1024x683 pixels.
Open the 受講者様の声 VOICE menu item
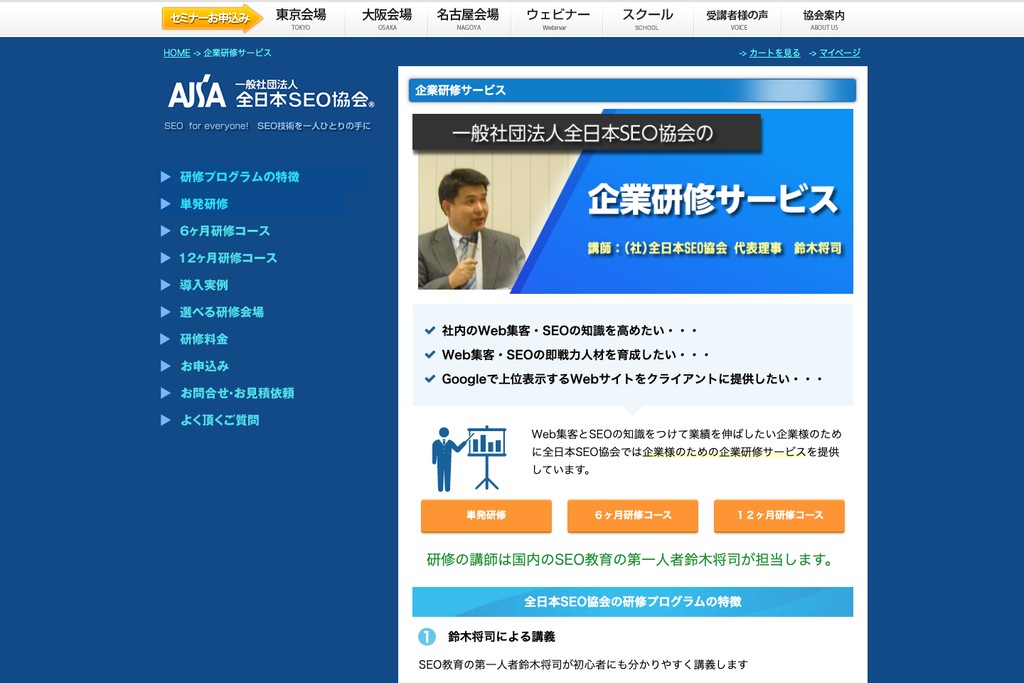click(737, 19)
